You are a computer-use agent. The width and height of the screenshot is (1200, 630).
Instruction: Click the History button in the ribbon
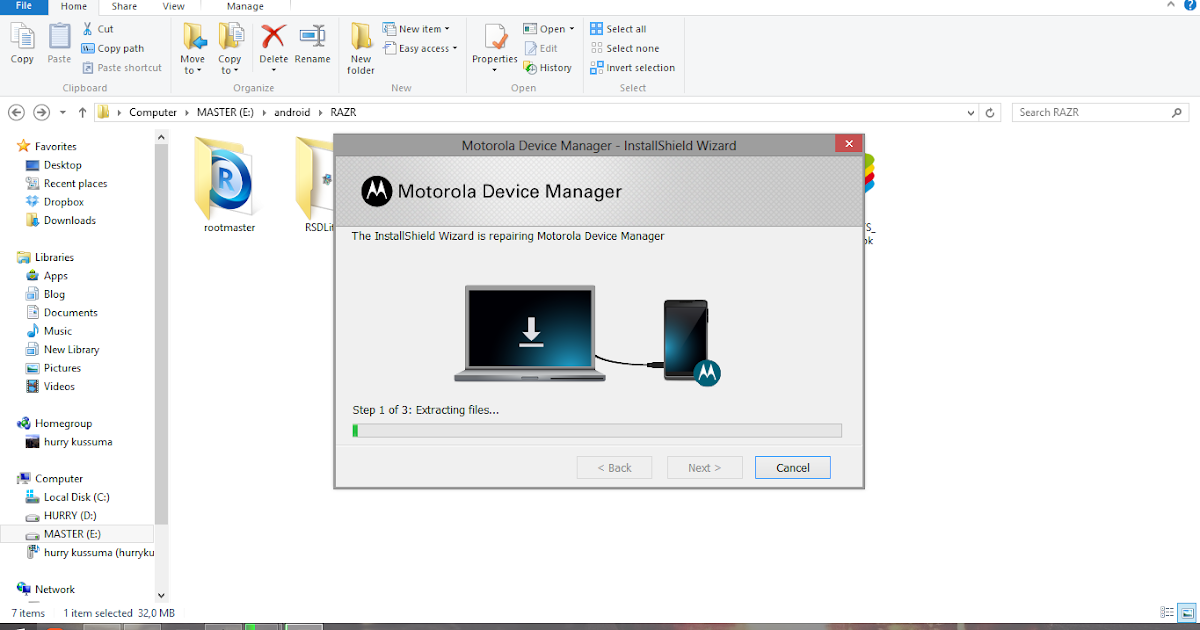(x=548, y=67)
